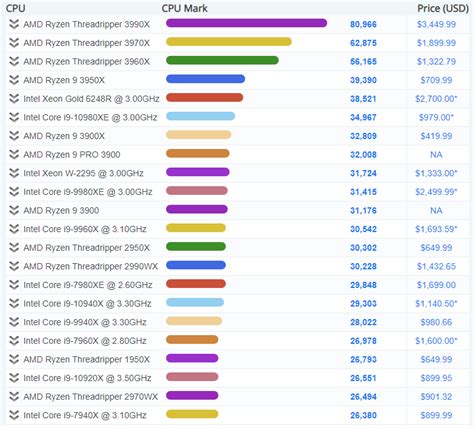Click the 56,165 CPU Mark score
This screenshot has height=427, width=474.
[363, 62]
